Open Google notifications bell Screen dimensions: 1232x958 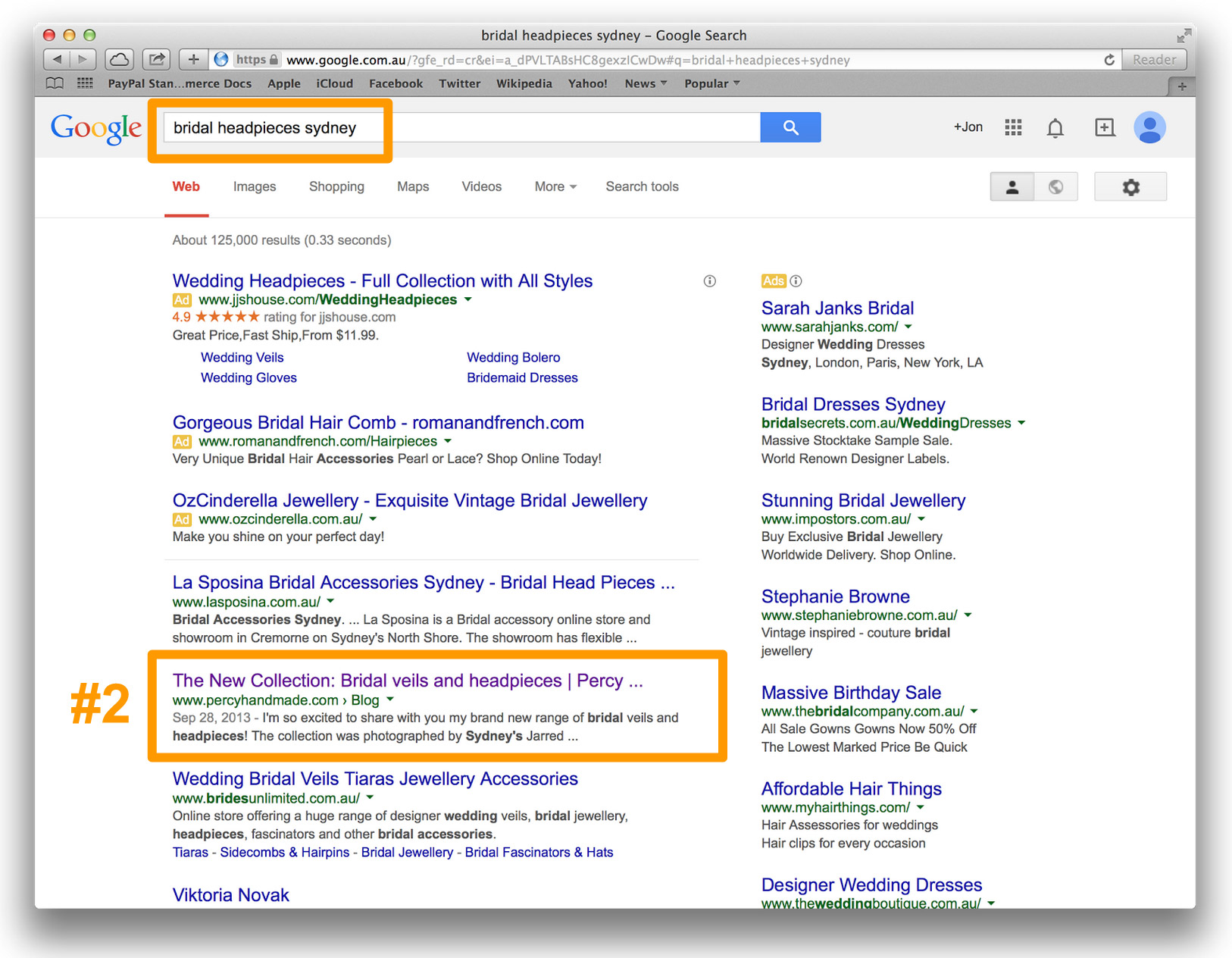[1055, 128]
